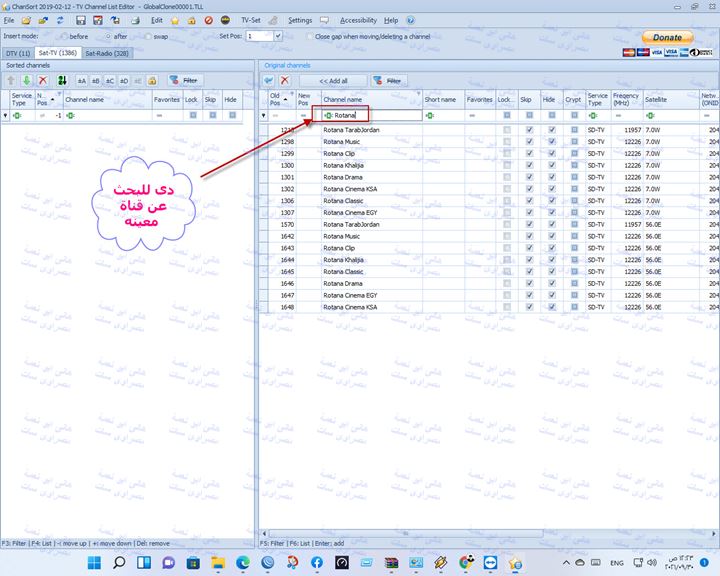Open the Settings menu

click(x=300, y=20)
